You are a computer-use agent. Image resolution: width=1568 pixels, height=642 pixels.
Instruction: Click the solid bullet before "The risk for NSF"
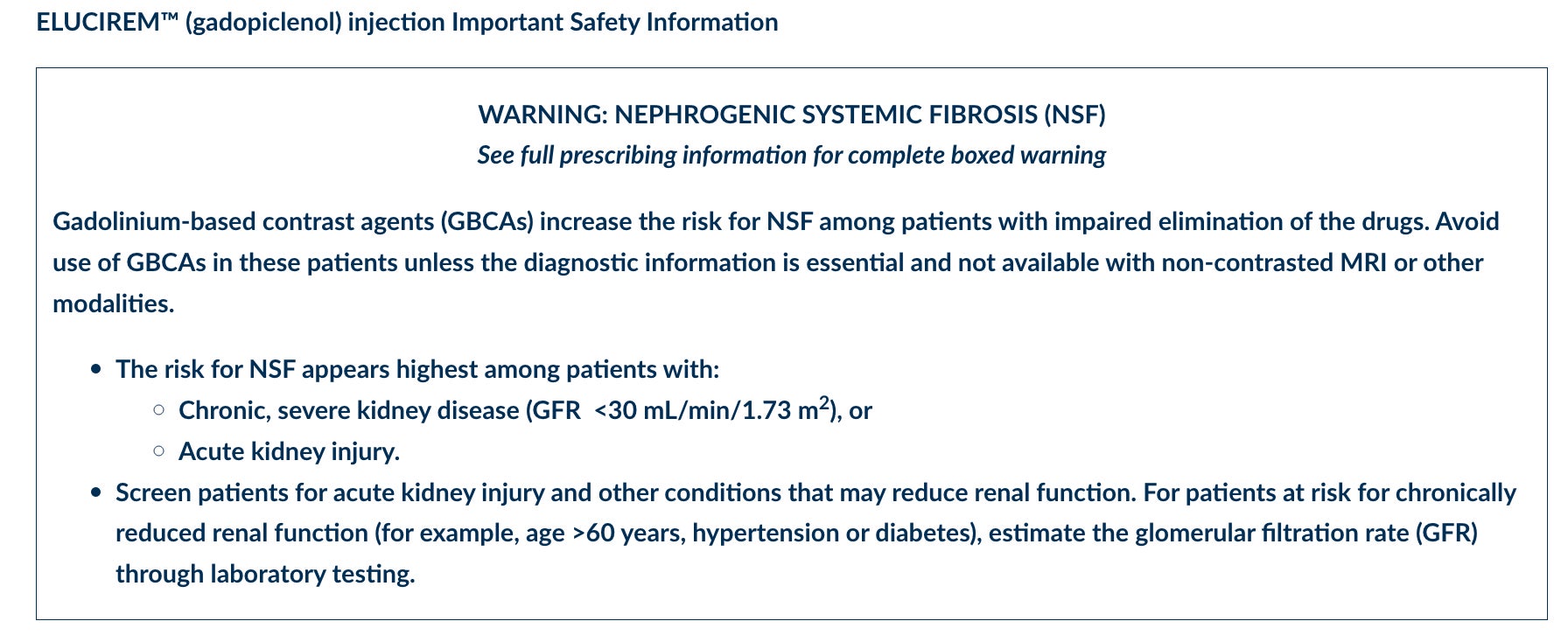click(96, 370)
